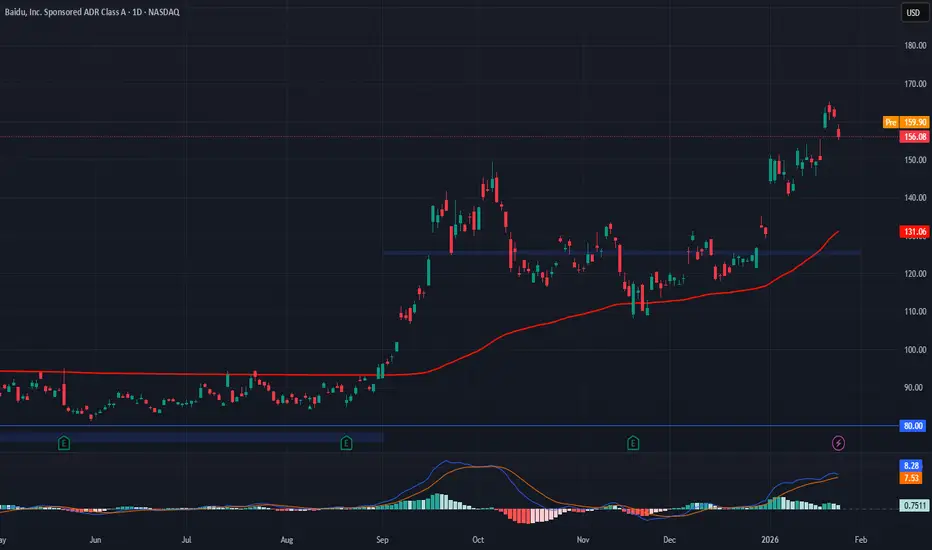The width and height of the screenshot is (932, 550).
Task: Click the Sep label on time axis
Action: coord(382,540)
